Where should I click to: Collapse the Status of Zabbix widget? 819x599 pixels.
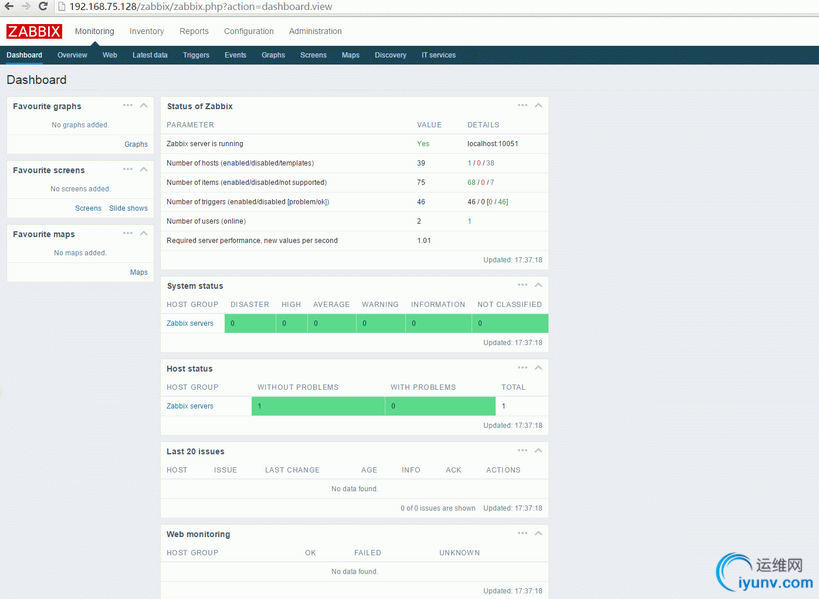click(539, 105)
